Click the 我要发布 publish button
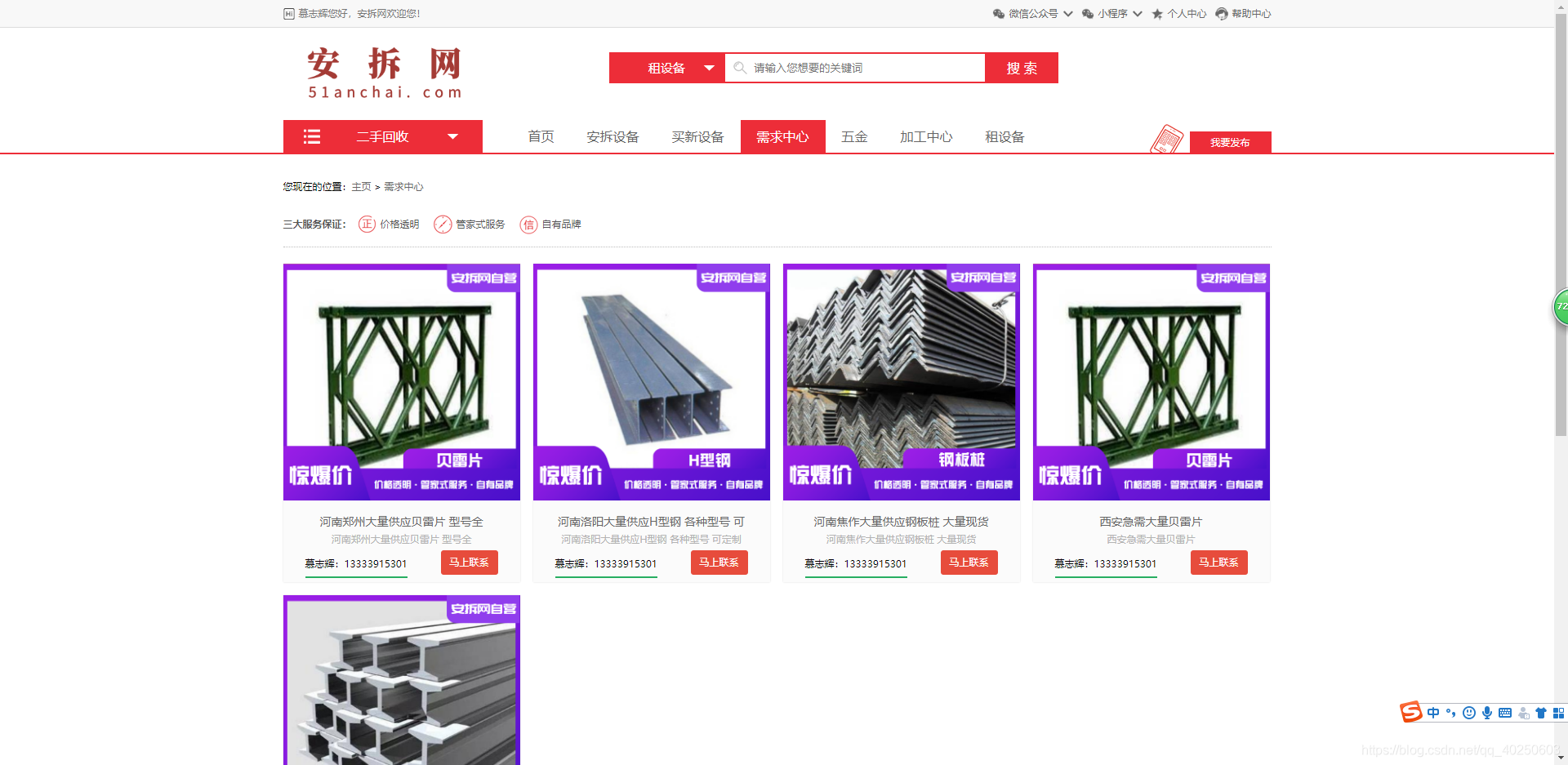Screen dimensions: 1568x765 1230,142
